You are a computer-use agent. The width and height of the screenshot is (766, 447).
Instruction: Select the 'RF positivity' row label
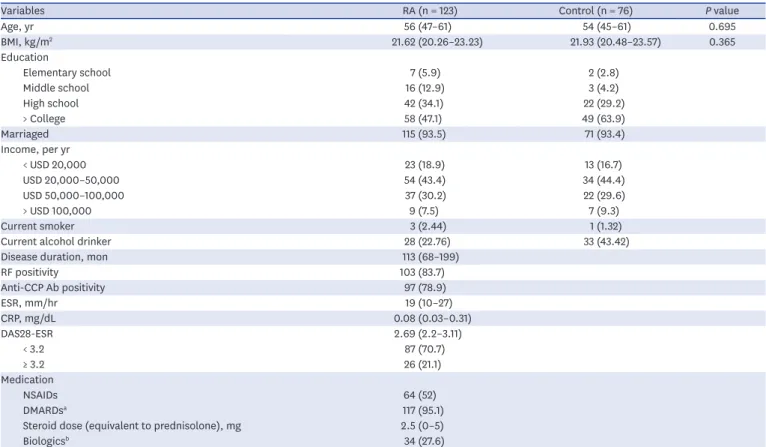pos(29,273)
